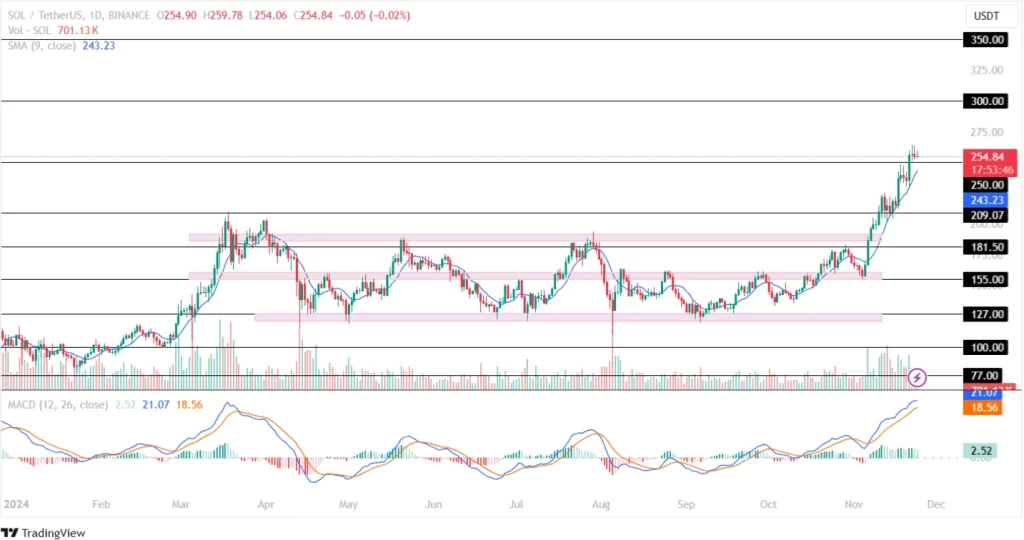This screenshot has width=1024, height=540.
Task: Click the blue 21.07 MACD legend value
Action: (x=156, y=405)
